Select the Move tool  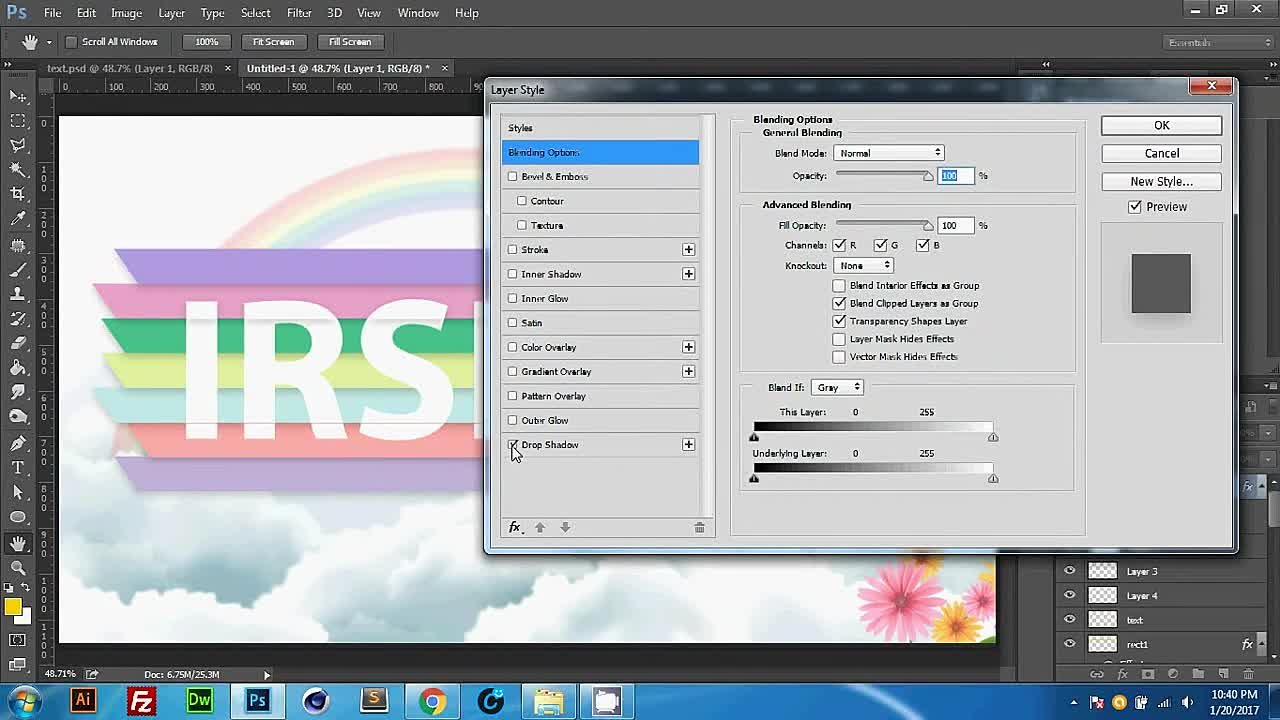click(18, 96)
